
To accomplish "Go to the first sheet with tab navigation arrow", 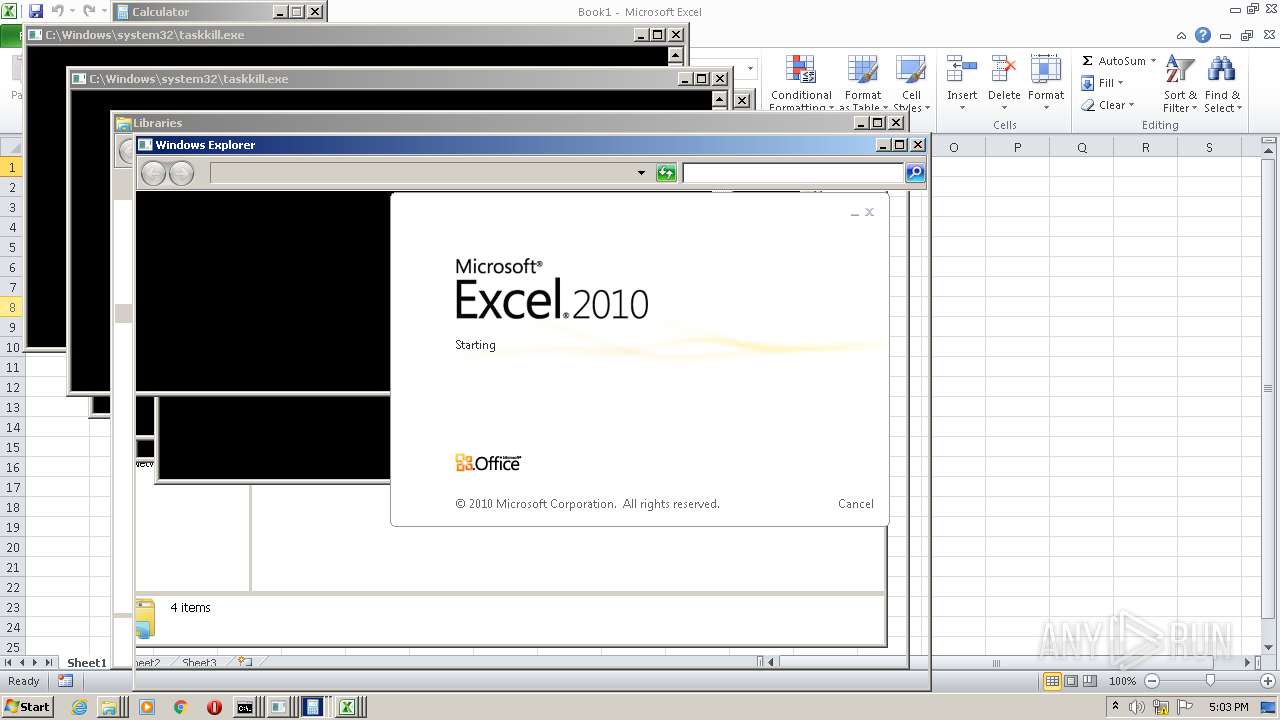I will (x=9, y=662).
